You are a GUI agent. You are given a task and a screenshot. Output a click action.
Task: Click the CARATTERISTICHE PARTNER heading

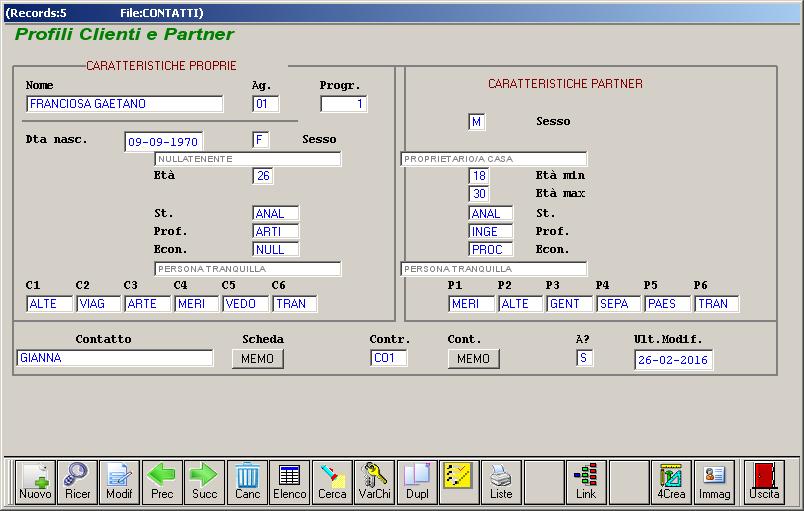coord(565,84)
